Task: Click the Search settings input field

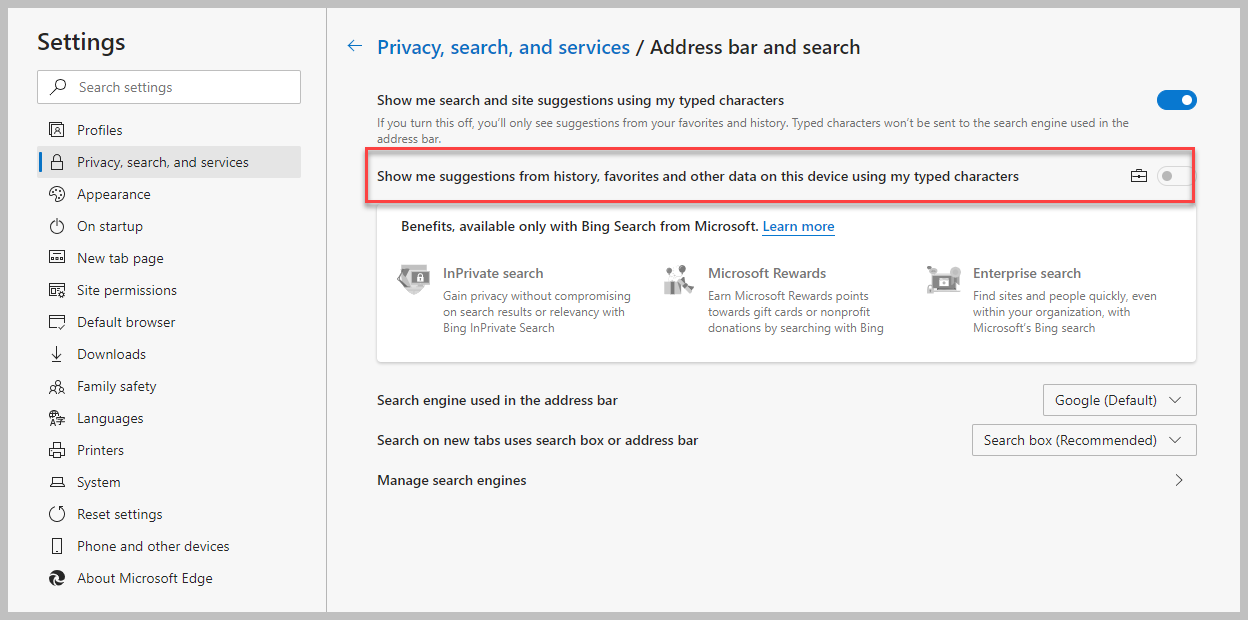Action: point(180,87)
